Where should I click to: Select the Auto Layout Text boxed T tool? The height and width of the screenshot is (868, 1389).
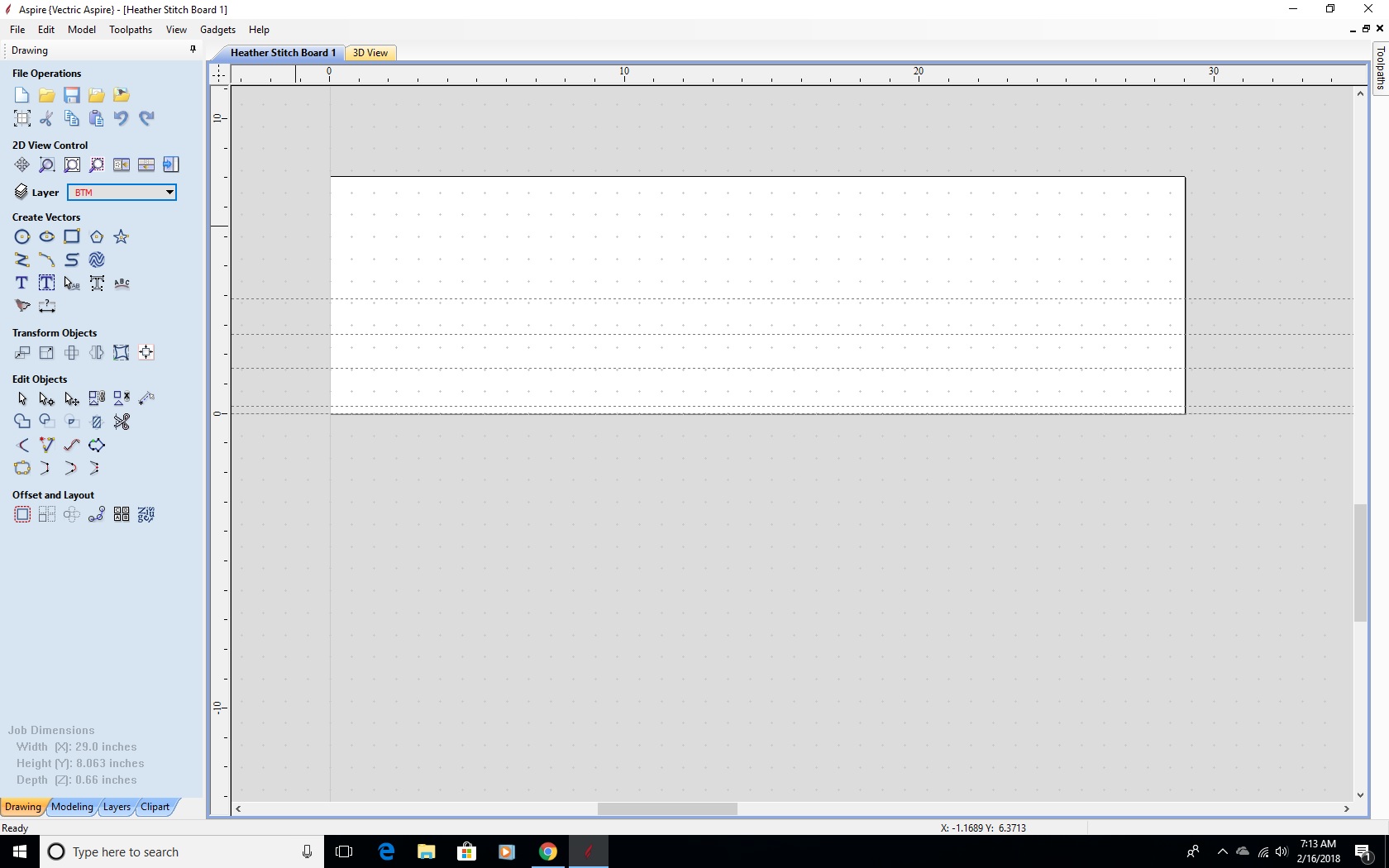click(x=47, y=284)
